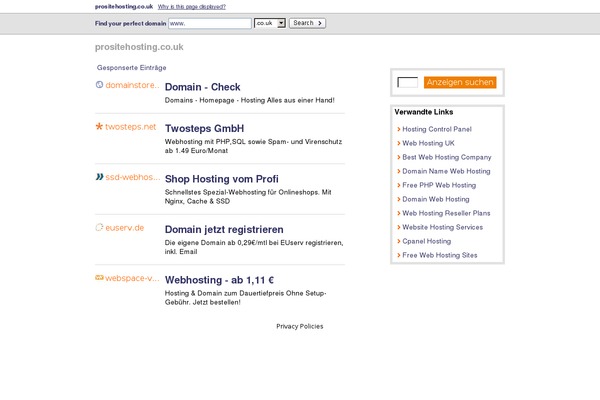Click the gray prositehosting.co.uk page heading
The width and height of the screenshot is (600, 400).
pos(139,47)
